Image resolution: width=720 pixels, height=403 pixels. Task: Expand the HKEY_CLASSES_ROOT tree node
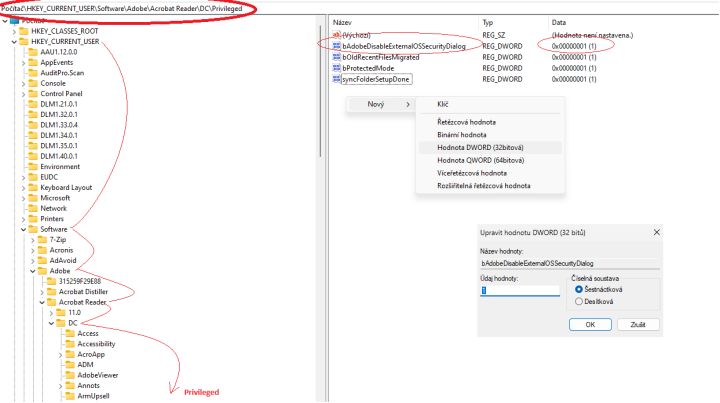(14, 31)
